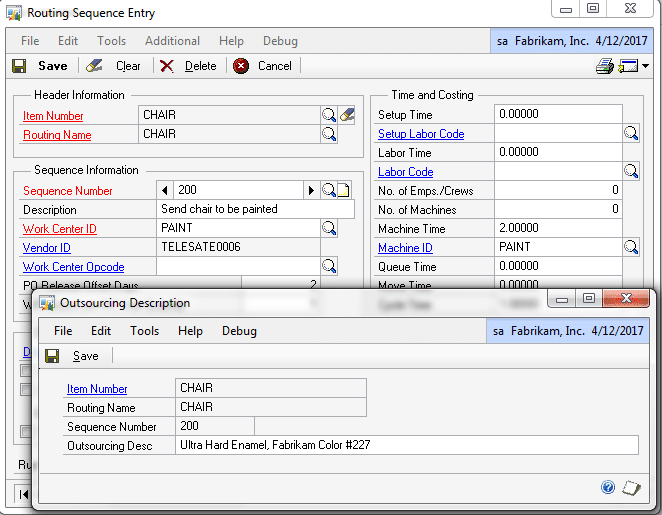Open File menu in Outsourcing Description
Screen dimensions: 662x515
click(x=63, y=331)
